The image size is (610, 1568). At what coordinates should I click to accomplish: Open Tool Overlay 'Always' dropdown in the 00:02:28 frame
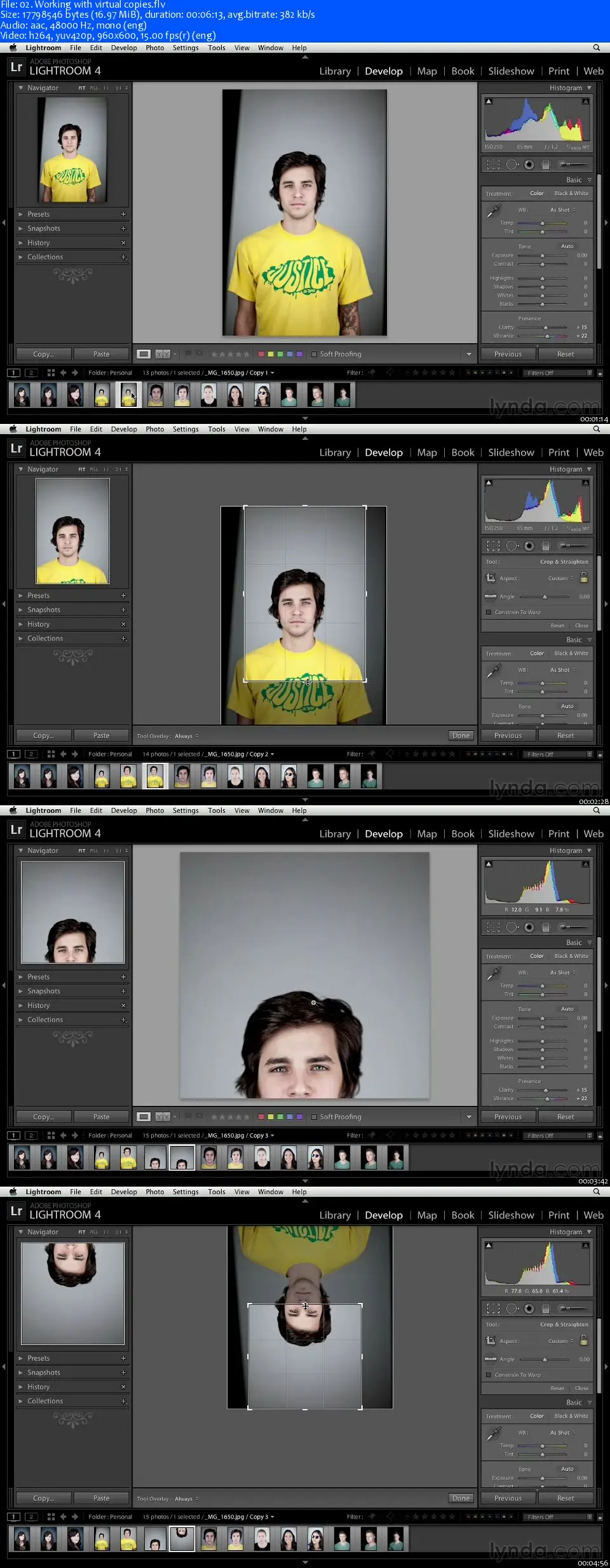click(187, 736)
